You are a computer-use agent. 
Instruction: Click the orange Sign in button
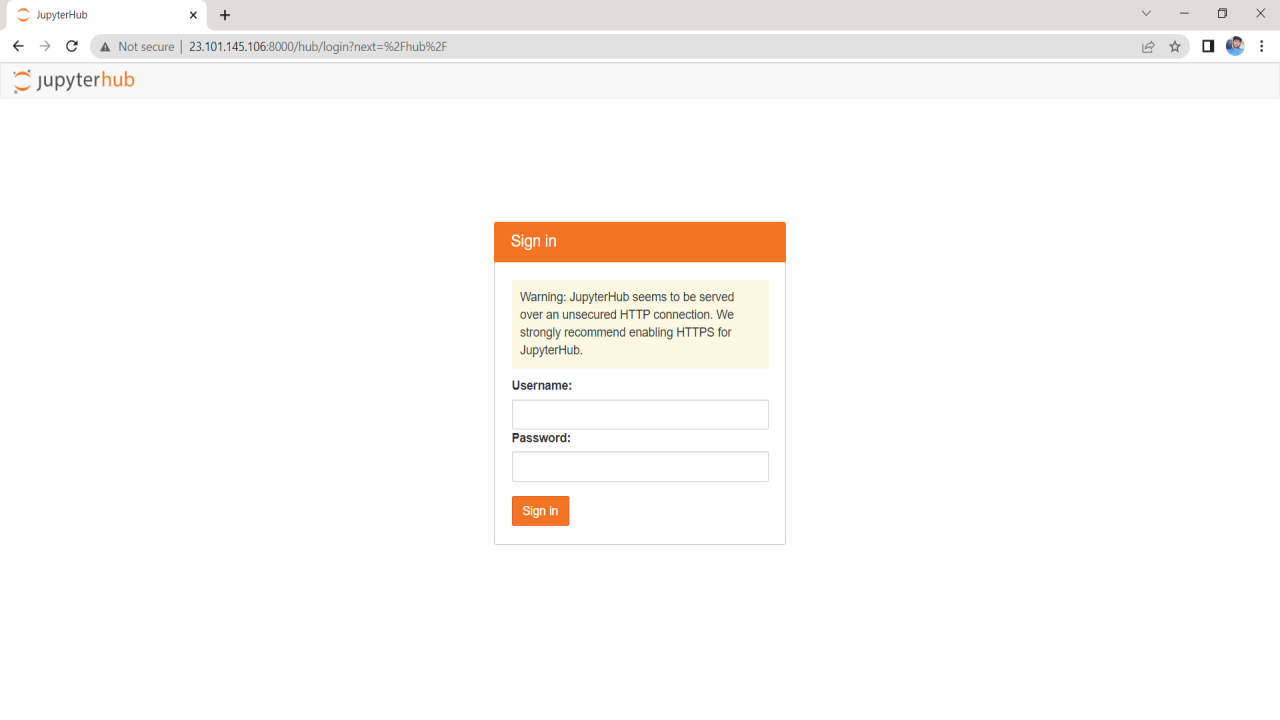540,511
